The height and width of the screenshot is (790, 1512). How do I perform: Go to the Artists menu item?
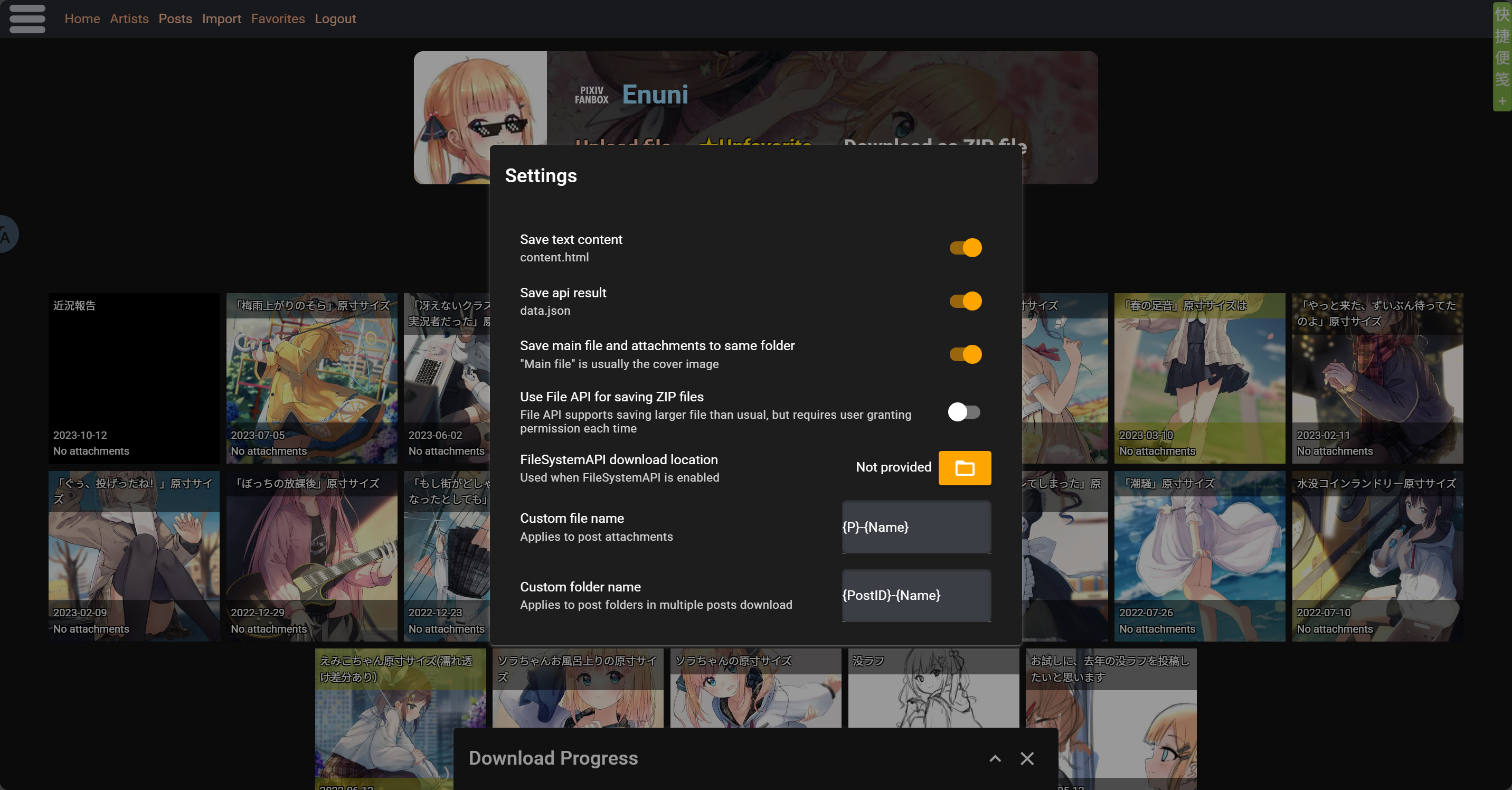[129, 19]
